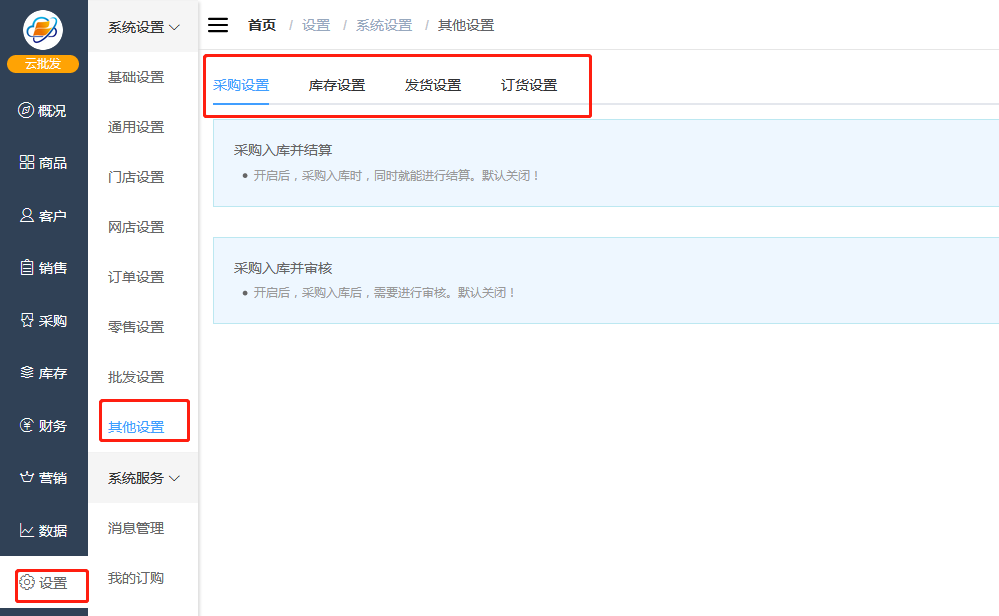Screen dimensions: 999x616
Task: Select the 采购 purchasing sidebar item
Action: [x=43, y=321]
